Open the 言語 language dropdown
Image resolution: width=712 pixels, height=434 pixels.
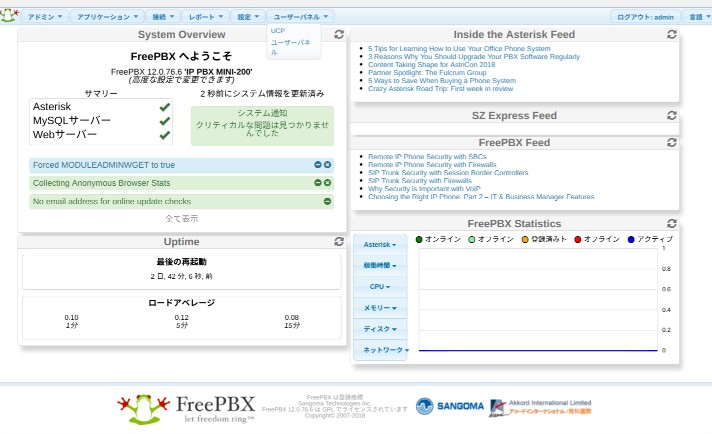[699, 17]
